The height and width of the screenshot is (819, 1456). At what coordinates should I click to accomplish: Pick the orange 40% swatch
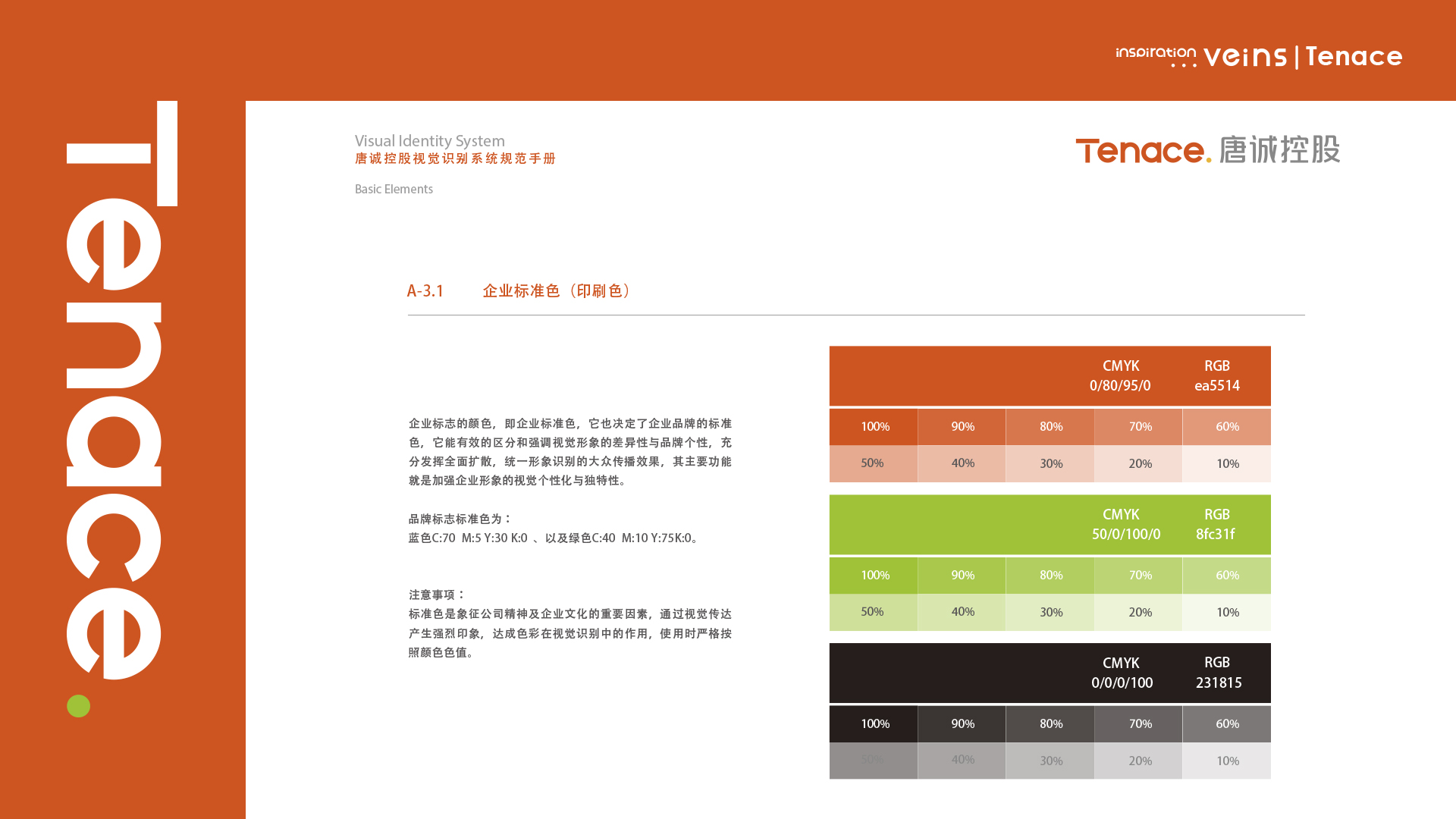tap(962, 463)
